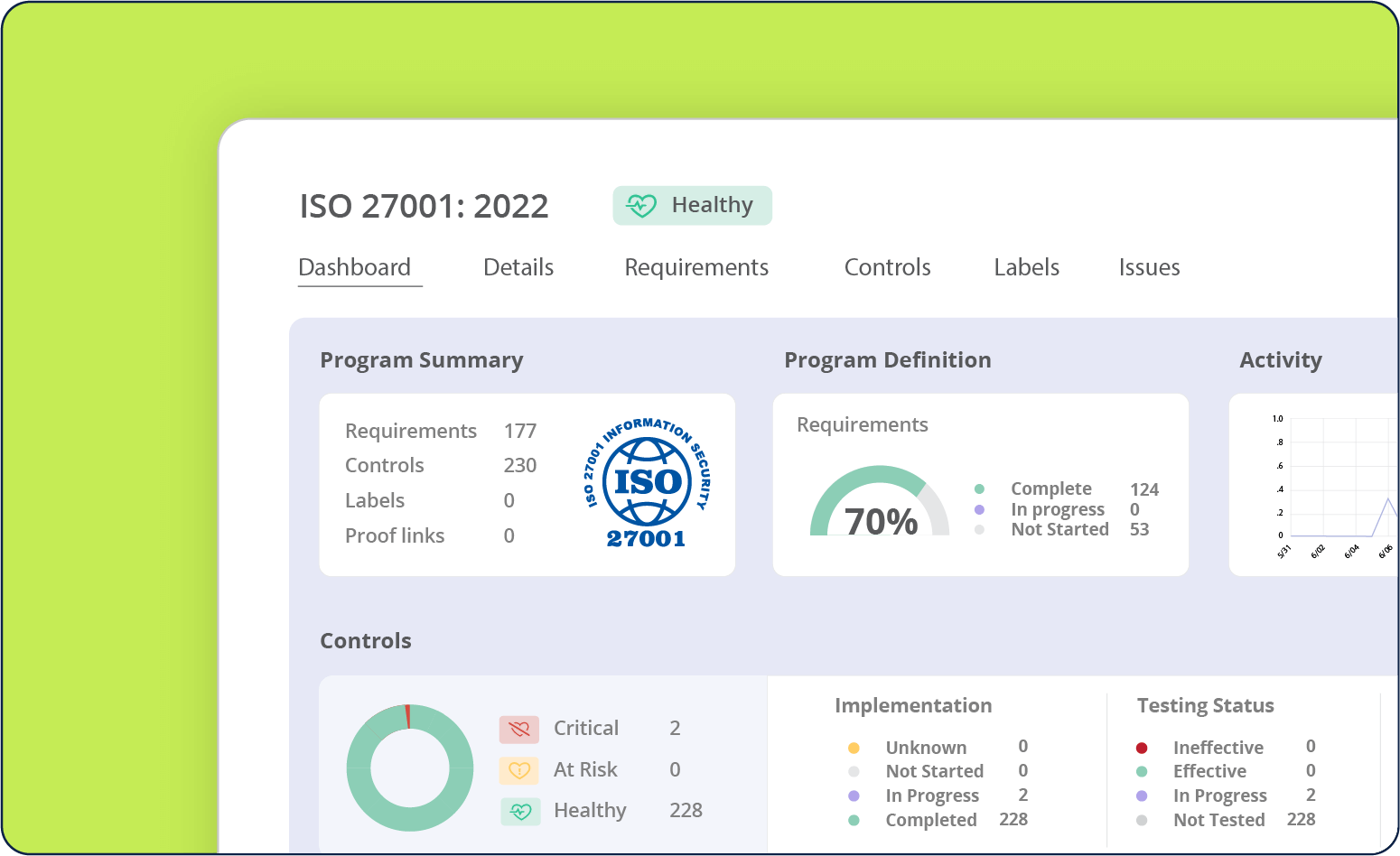Click Unknown under Implementation

click(x=926, y=748)
